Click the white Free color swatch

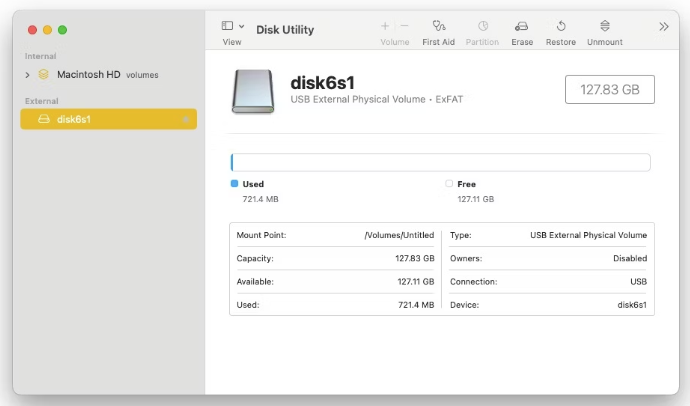click(x=449, y=183)
